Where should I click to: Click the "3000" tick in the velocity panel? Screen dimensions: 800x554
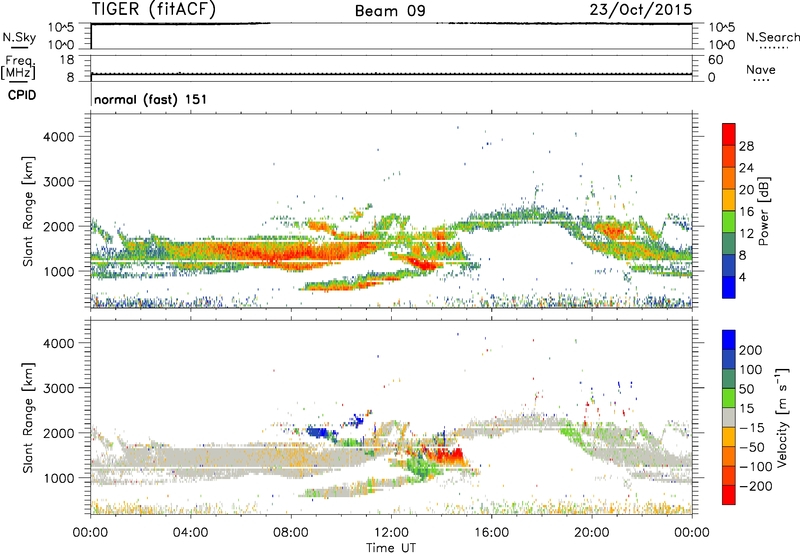click(x=59, y=388)
